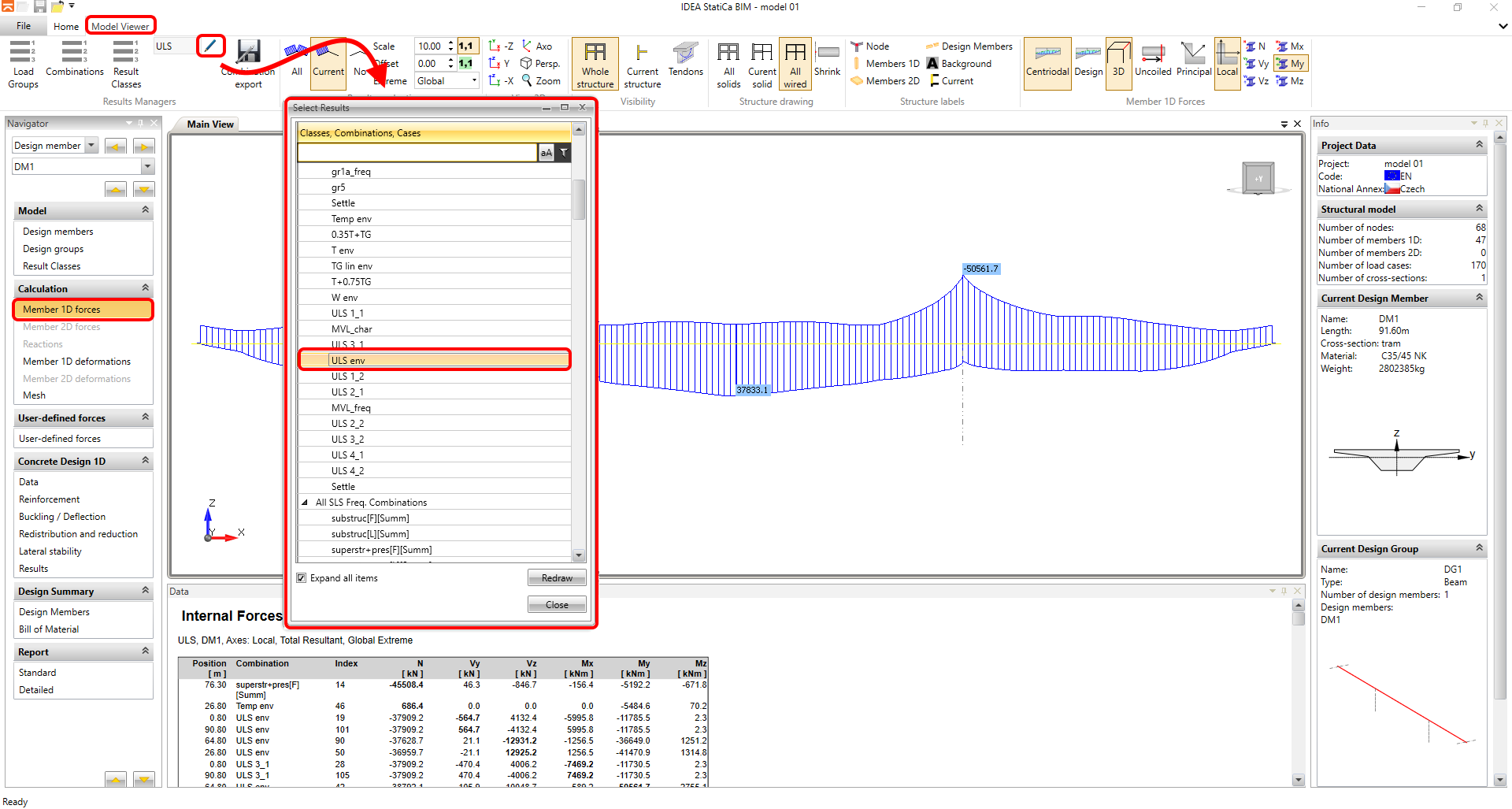
Task: Click the search filter text field
Action: point(417,153)
